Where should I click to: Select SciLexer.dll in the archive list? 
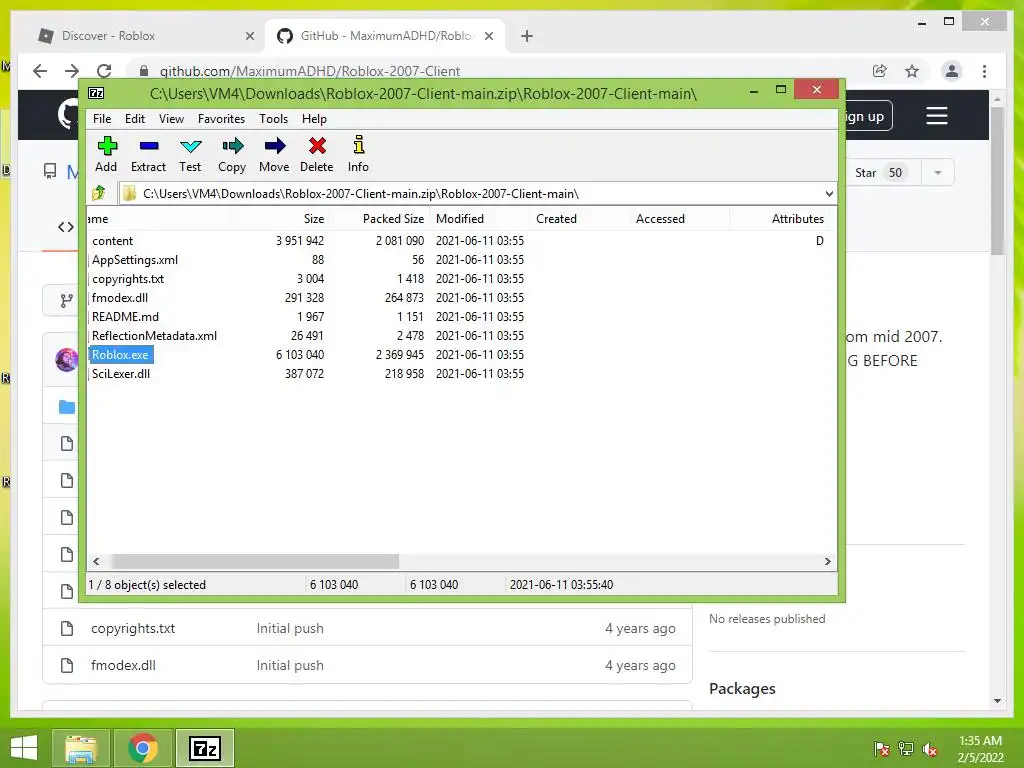[121, 374]
